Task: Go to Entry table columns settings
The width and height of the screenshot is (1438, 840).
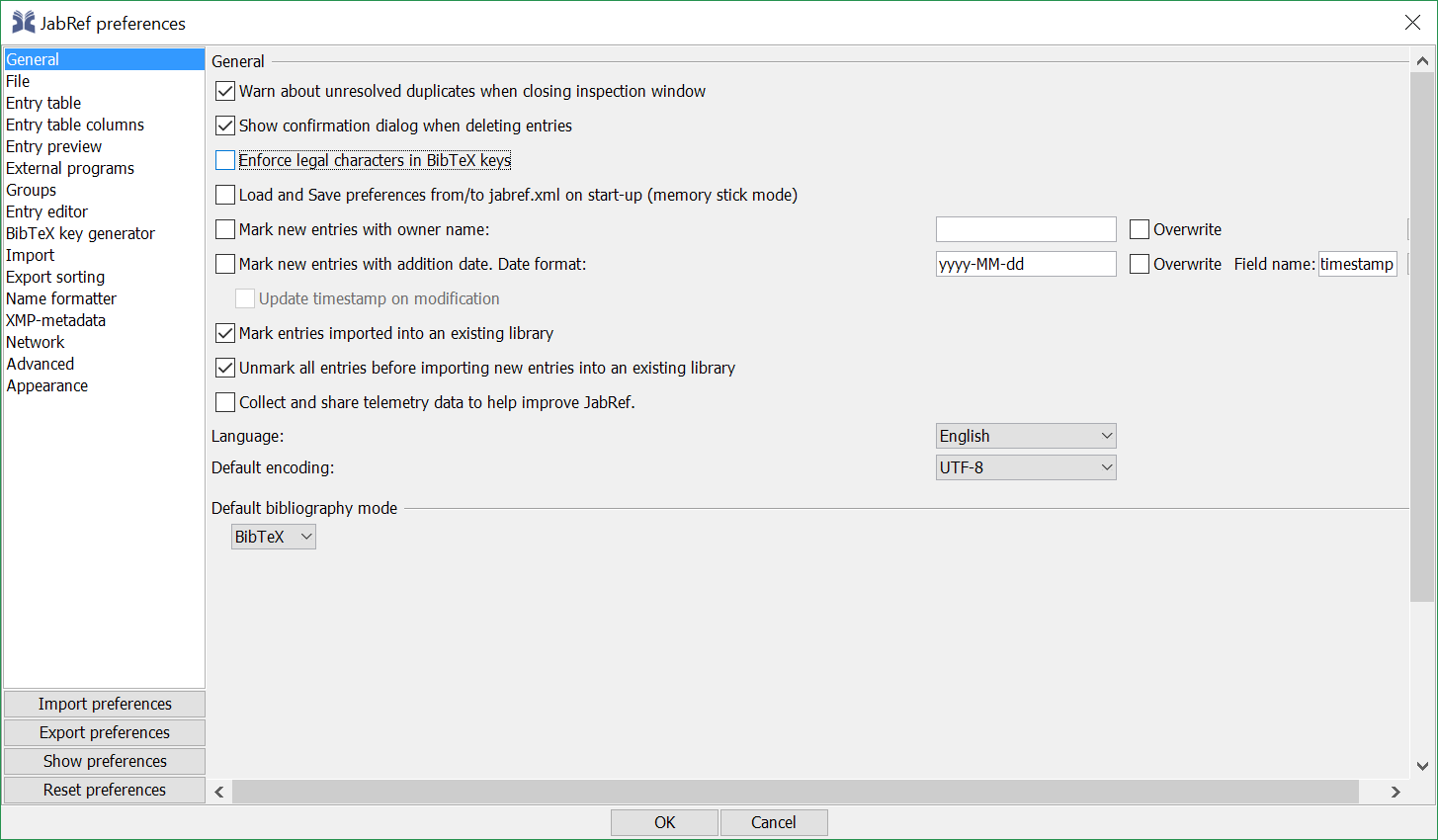Action: point(75,125)
